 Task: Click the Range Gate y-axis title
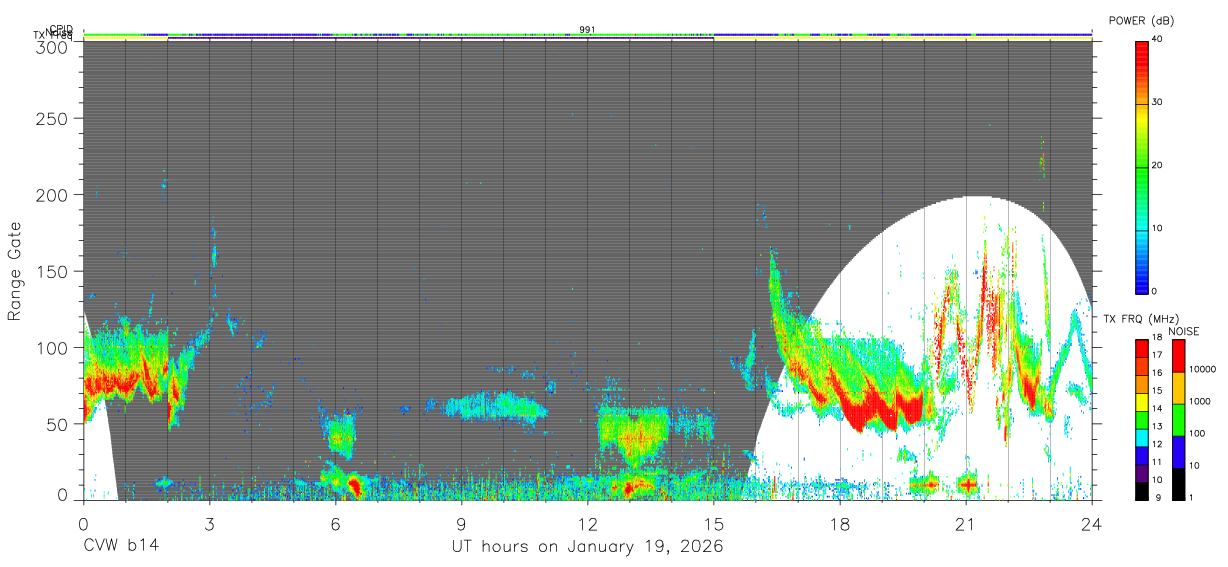click(15, 271)
